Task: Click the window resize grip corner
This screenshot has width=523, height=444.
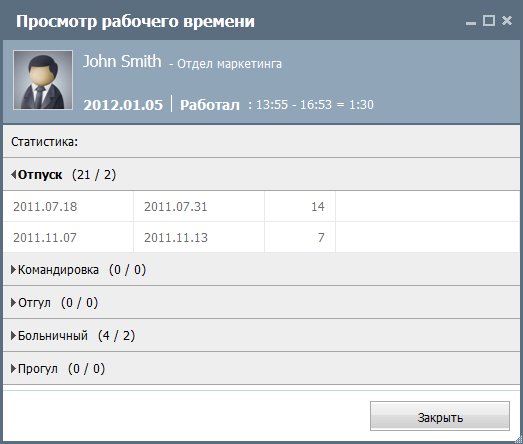Action: 518,439
